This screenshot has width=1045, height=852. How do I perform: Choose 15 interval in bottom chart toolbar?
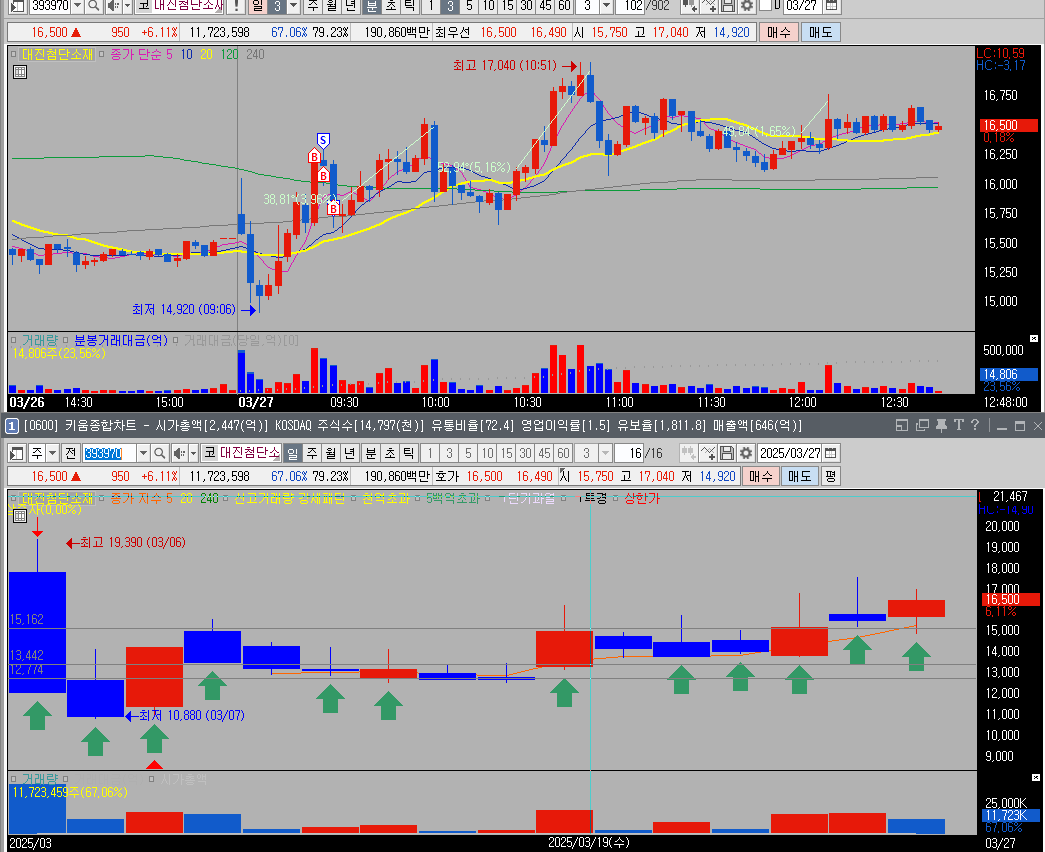tap(507, 453)
